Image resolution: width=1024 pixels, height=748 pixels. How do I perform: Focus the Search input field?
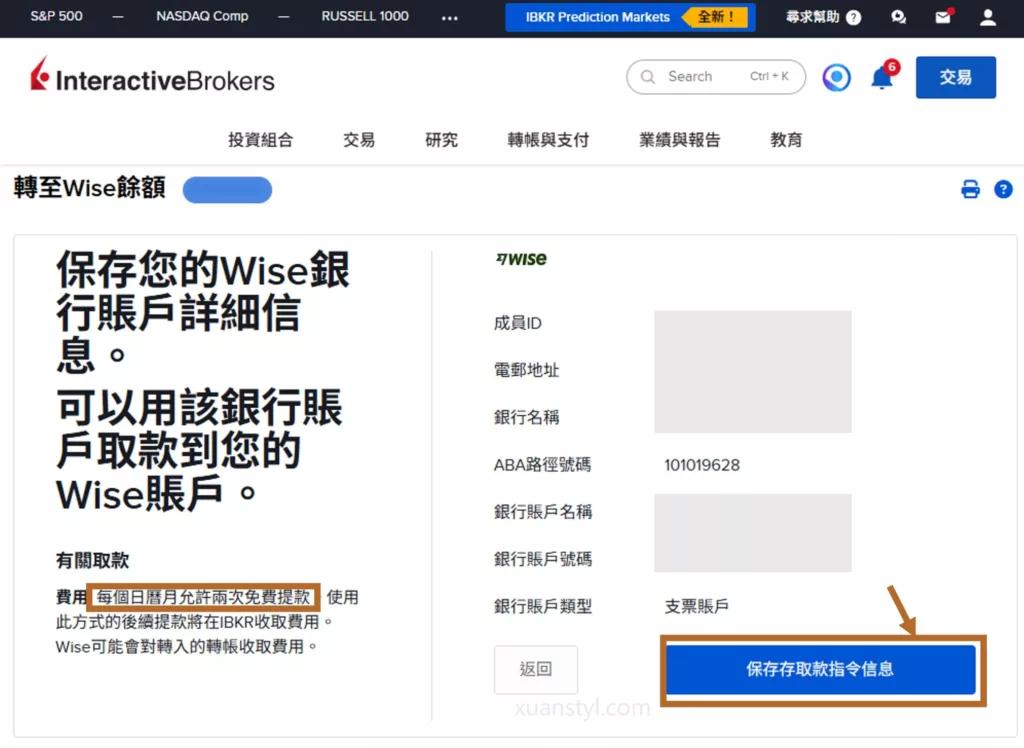[716, 77]
